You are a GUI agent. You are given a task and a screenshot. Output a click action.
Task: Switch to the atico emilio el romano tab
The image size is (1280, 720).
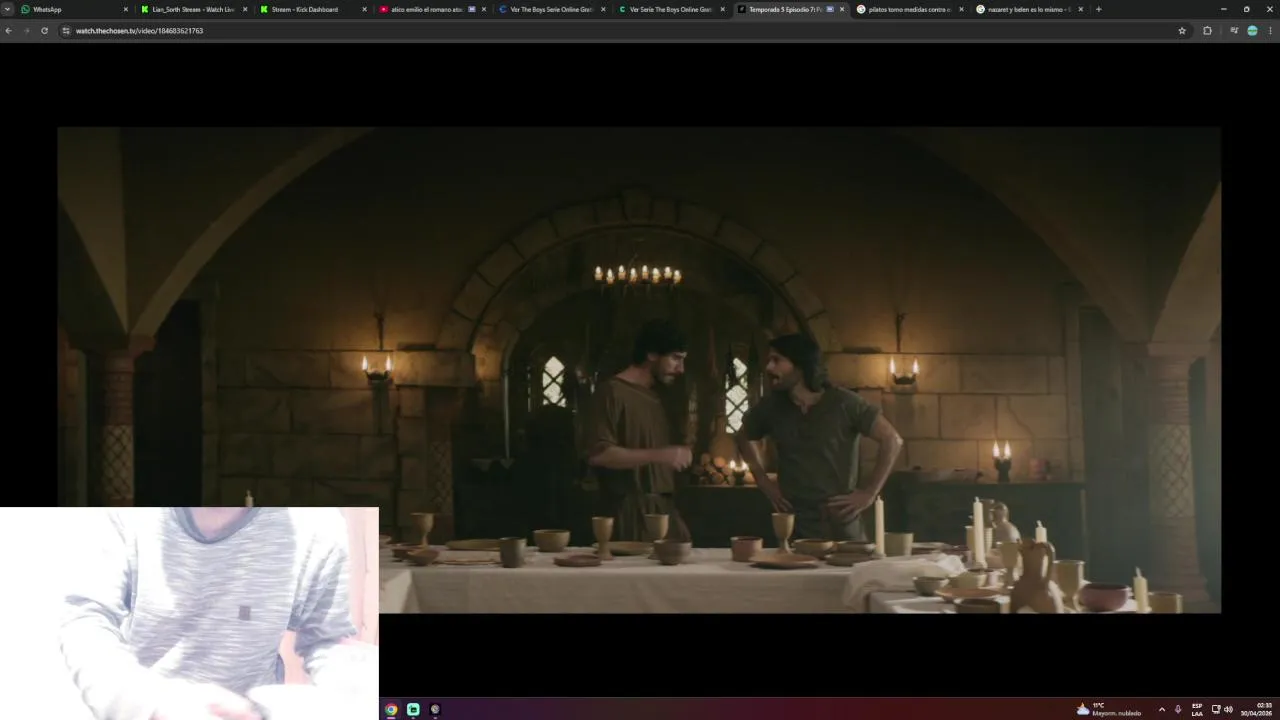[x=432, y=9]
